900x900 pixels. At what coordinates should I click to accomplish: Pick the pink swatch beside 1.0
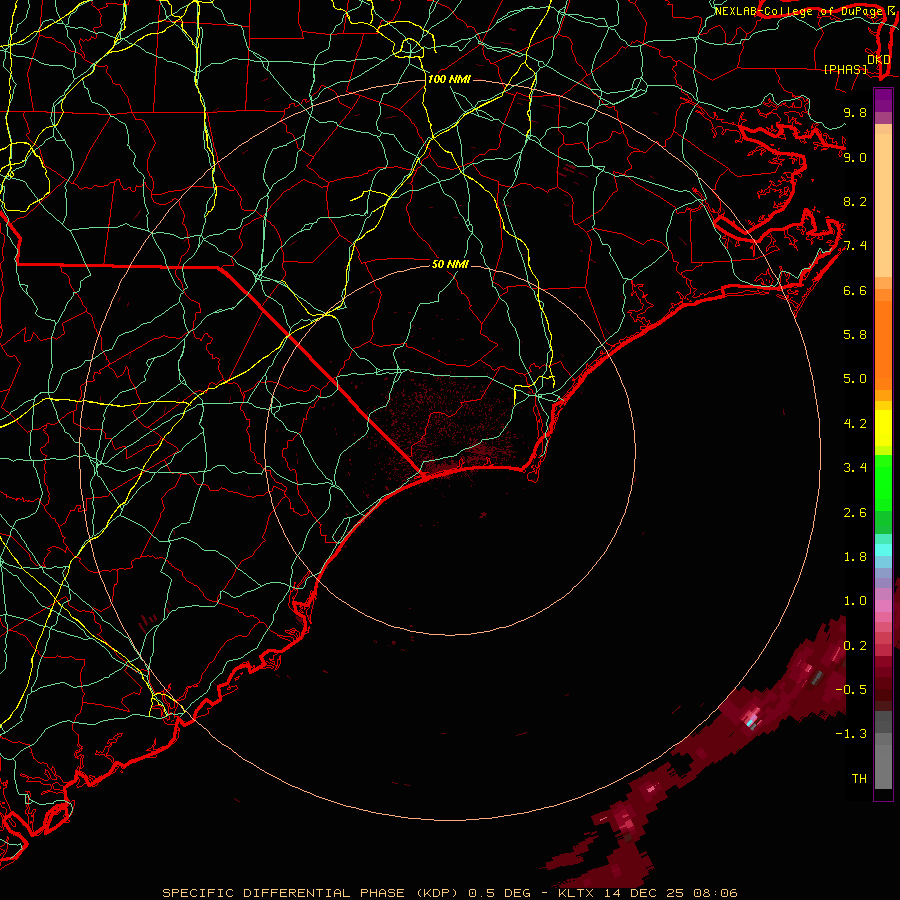point(883,606)
